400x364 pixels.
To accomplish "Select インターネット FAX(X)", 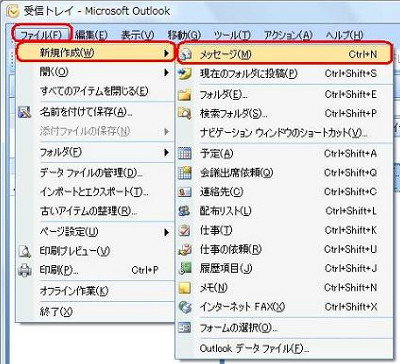I will [x=284, y=307].
